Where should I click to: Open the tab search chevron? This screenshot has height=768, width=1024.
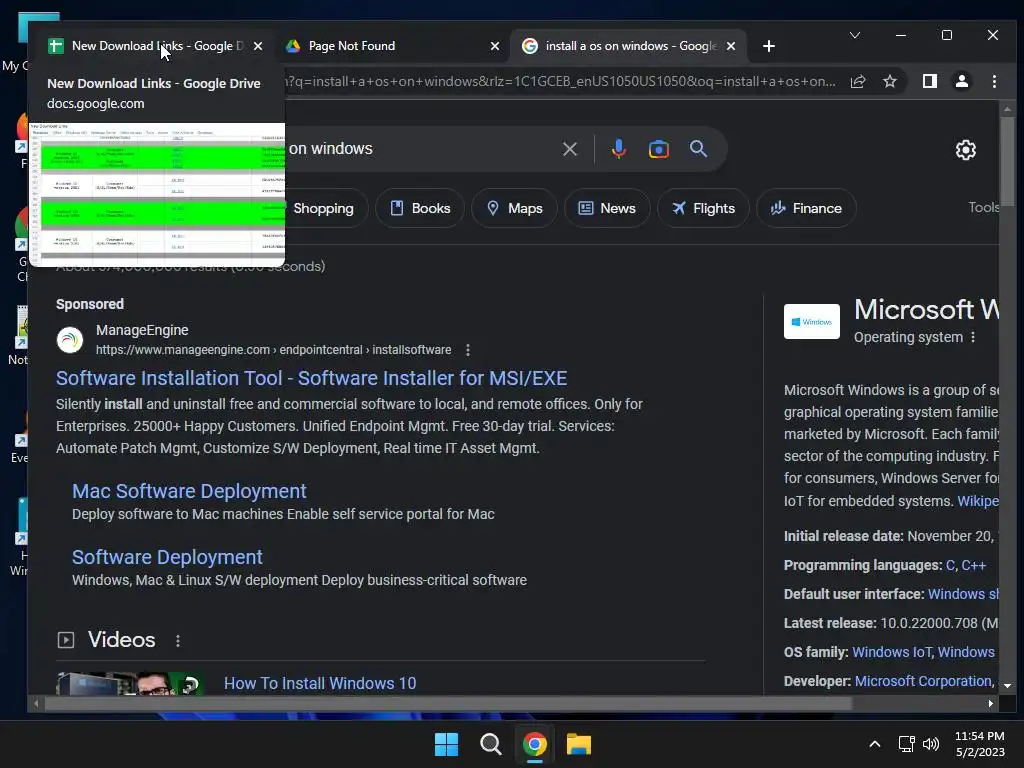point(855,35)
